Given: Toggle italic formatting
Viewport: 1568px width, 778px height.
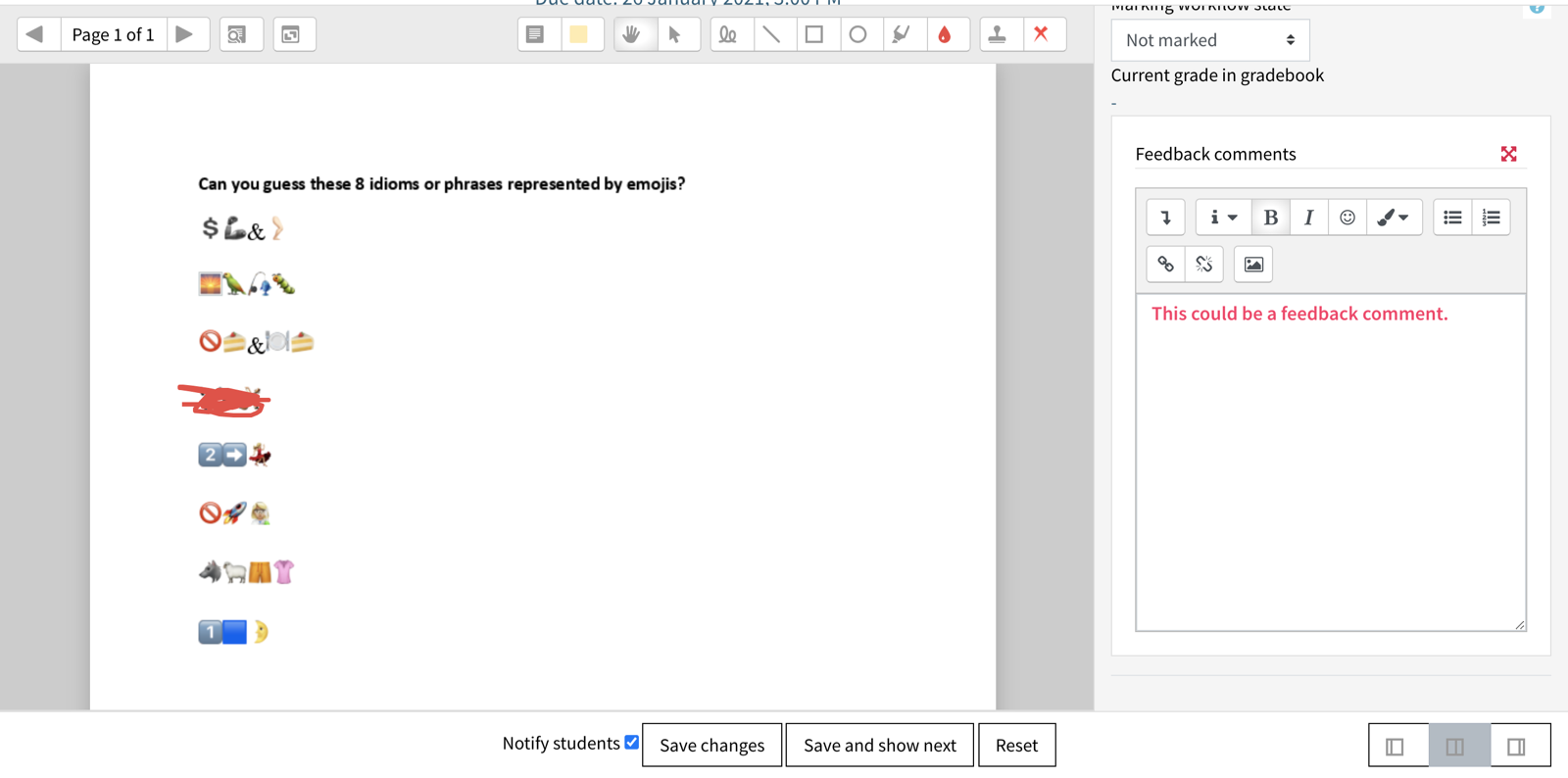Looking at the screenshot, I should [x=1308, y=218].
